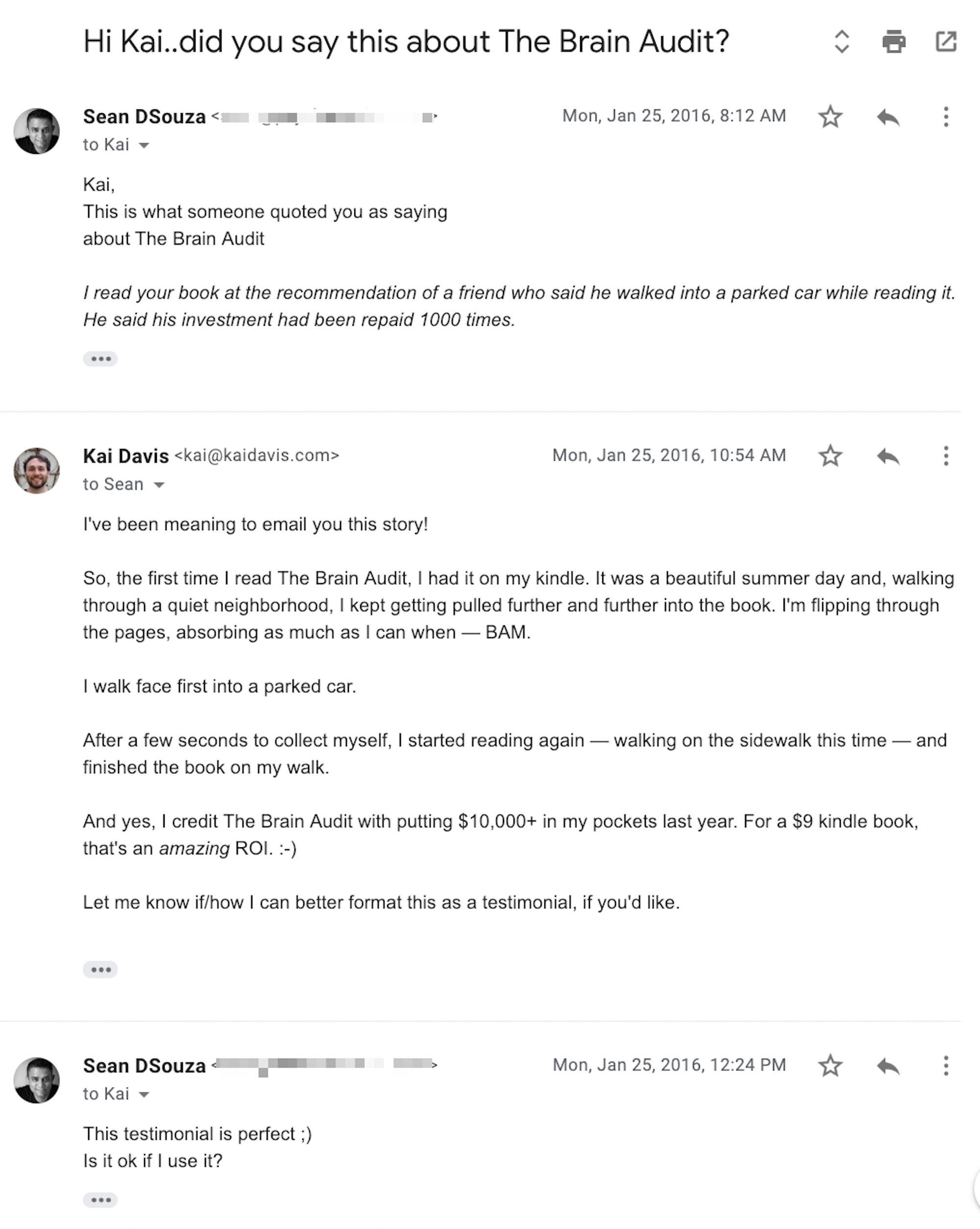Click Sean DSouza's avatar on first email

[x=37, y=131]
